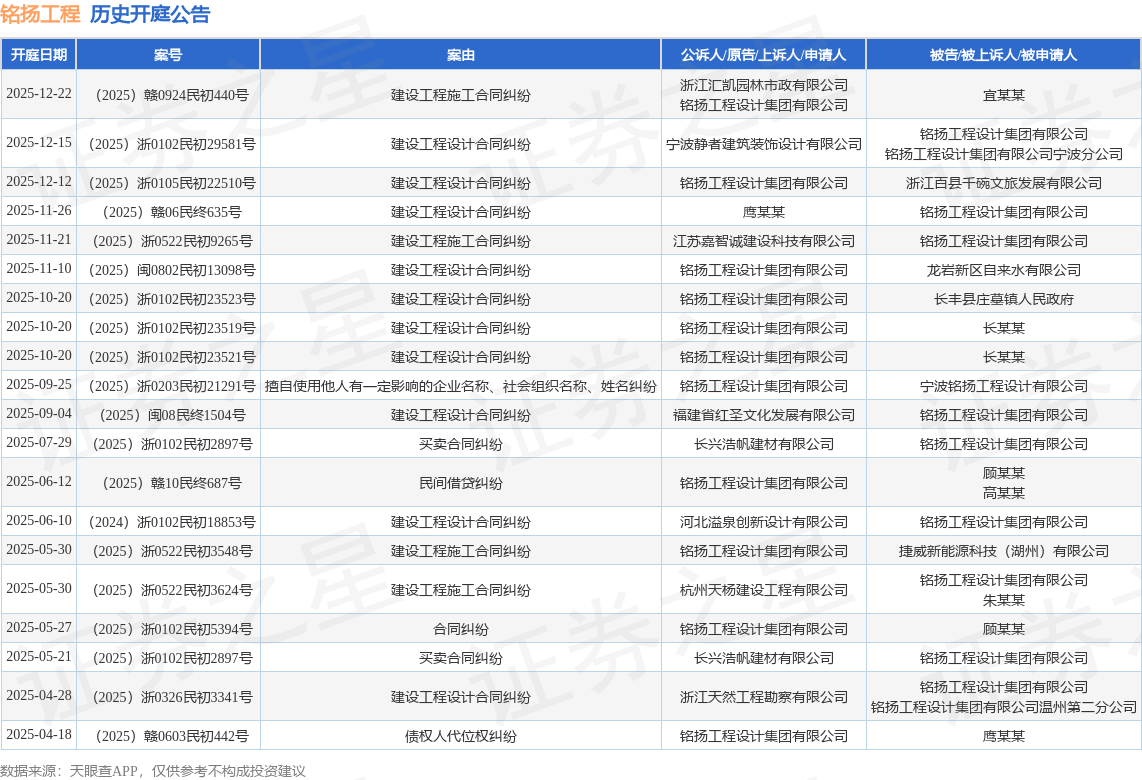Click plaintiff 鹰某某 in the 2025-11-26 row
Viewport: 1142px width, 780px height.
coord(763,212)
